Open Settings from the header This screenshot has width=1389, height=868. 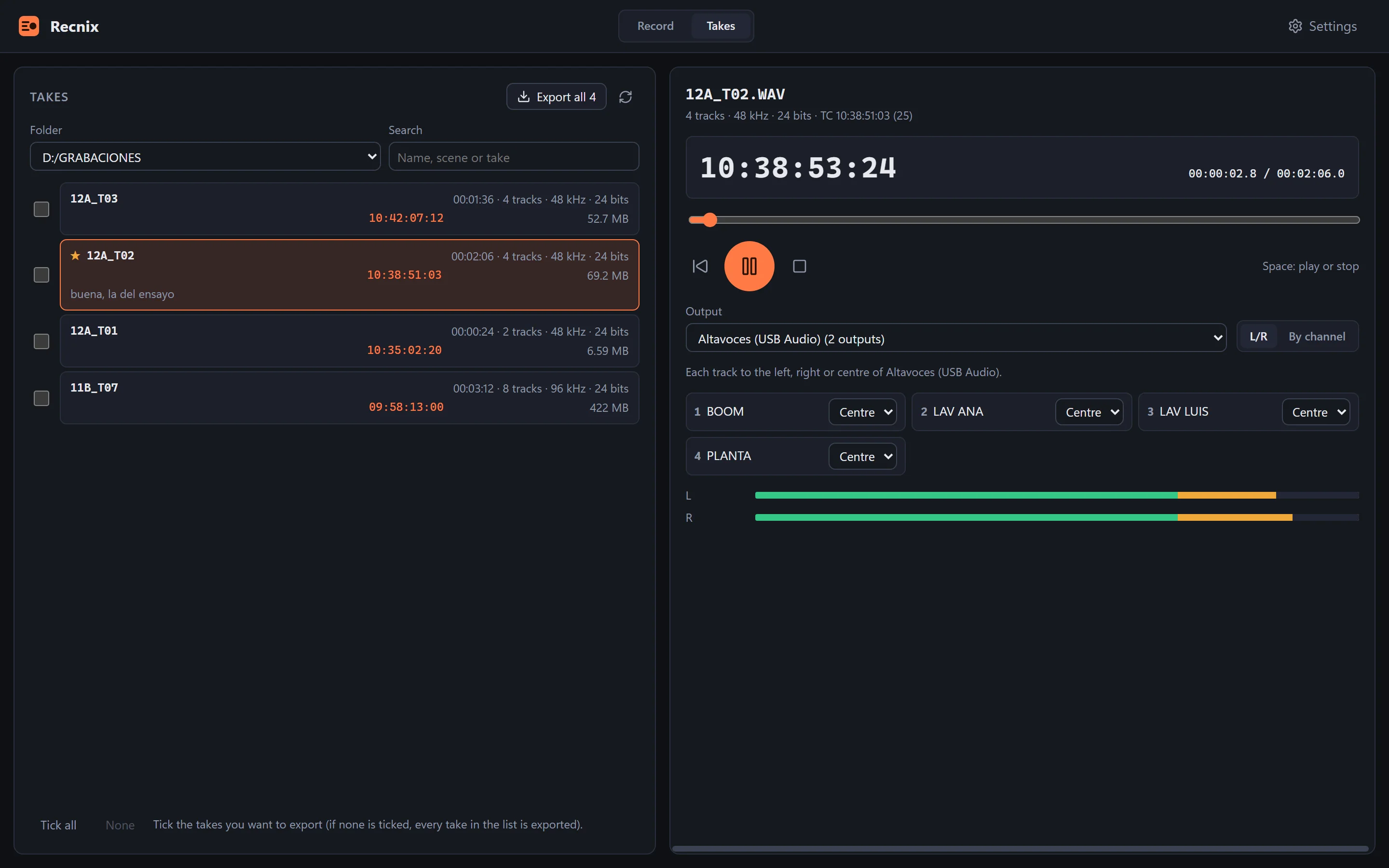1322,27
